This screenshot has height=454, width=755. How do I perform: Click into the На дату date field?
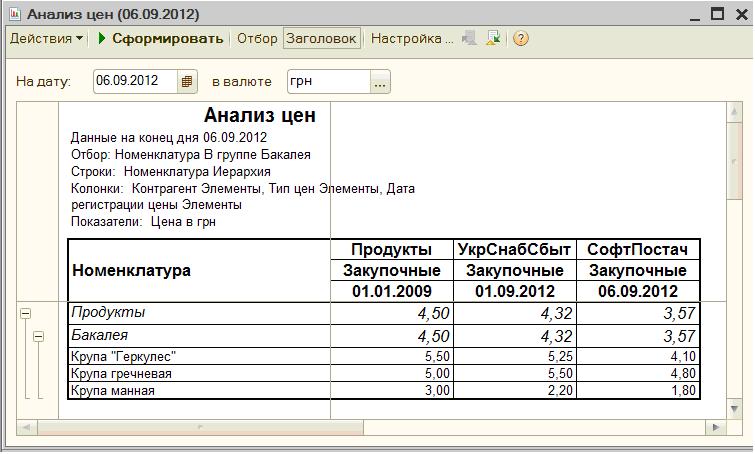(x=134, y=81)
